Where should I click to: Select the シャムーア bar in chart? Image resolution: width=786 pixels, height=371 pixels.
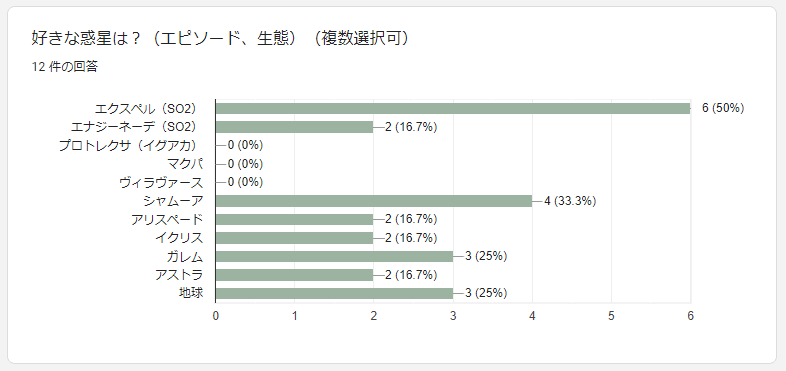[x=374, y=201]
